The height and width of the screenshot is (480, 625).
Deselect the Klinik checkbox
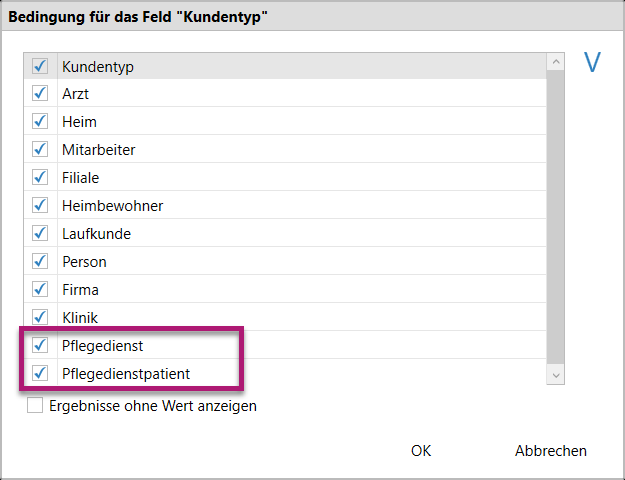pos(41,318)
